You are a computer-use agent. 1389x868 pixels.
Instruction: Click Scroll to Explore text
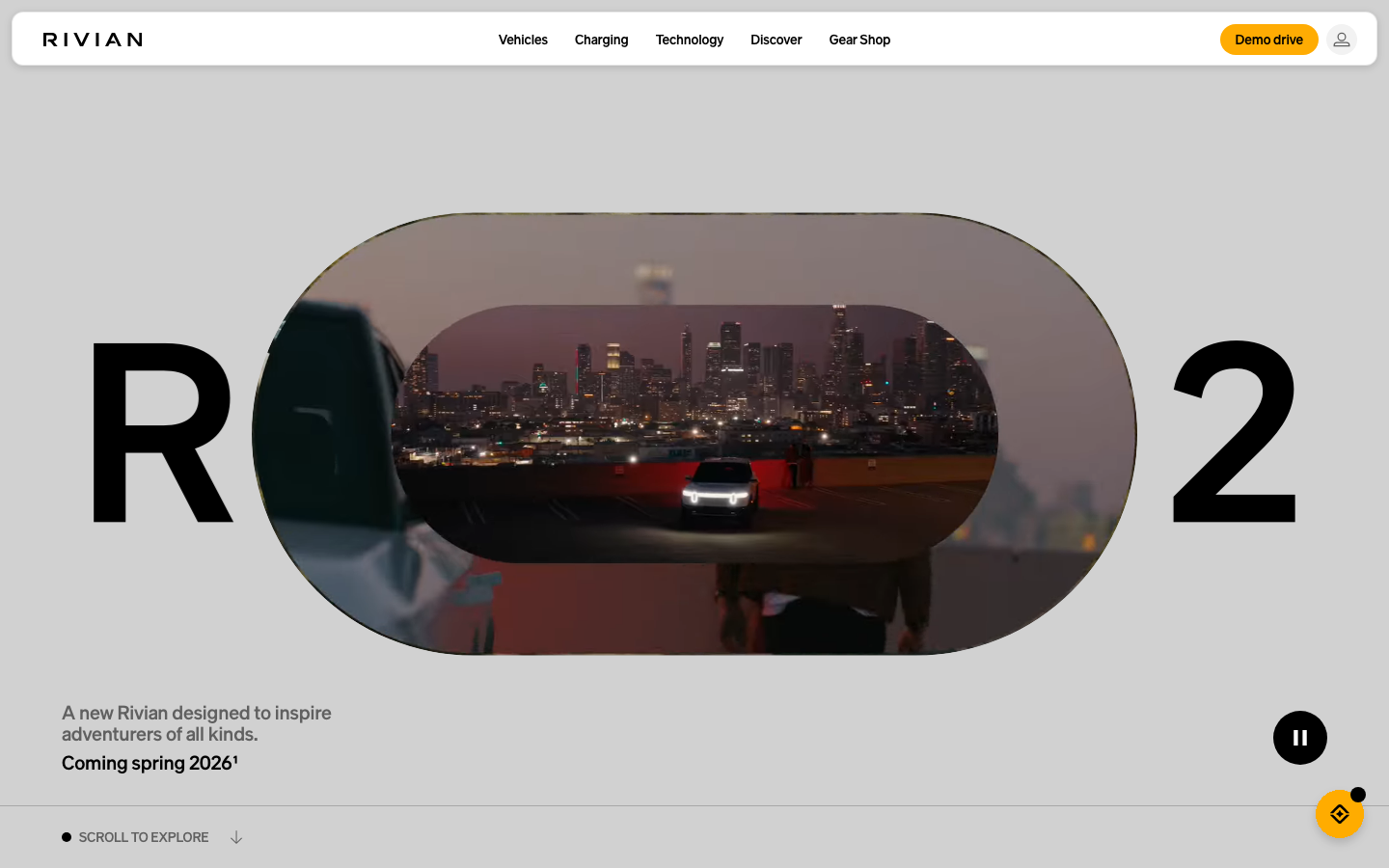[144, 837]
